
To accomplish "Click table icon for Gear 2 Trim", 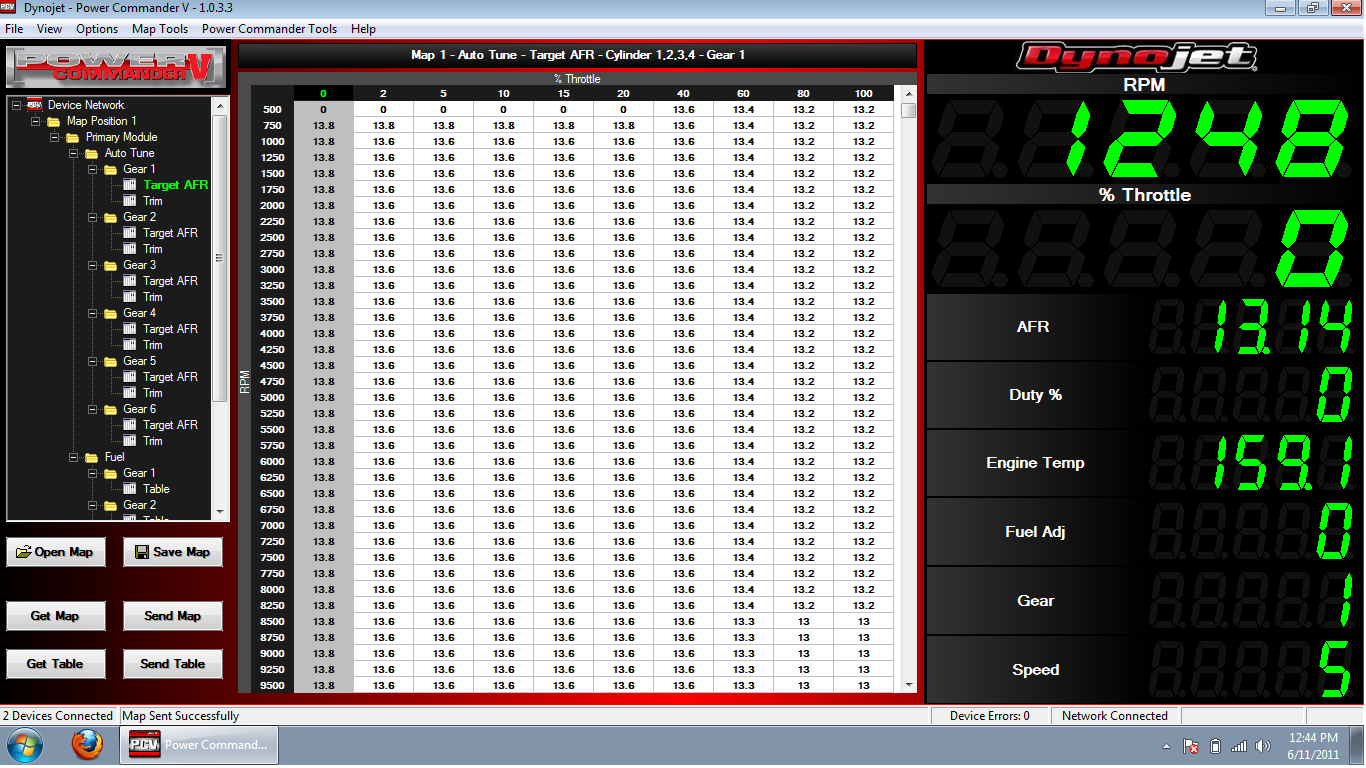I will [129, 249].
